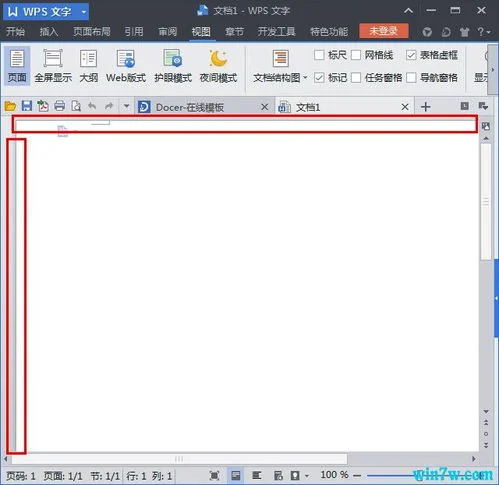Export to PDF using the toolbar icon
Screen dimensions: 499x485
(x=43, y=106)
